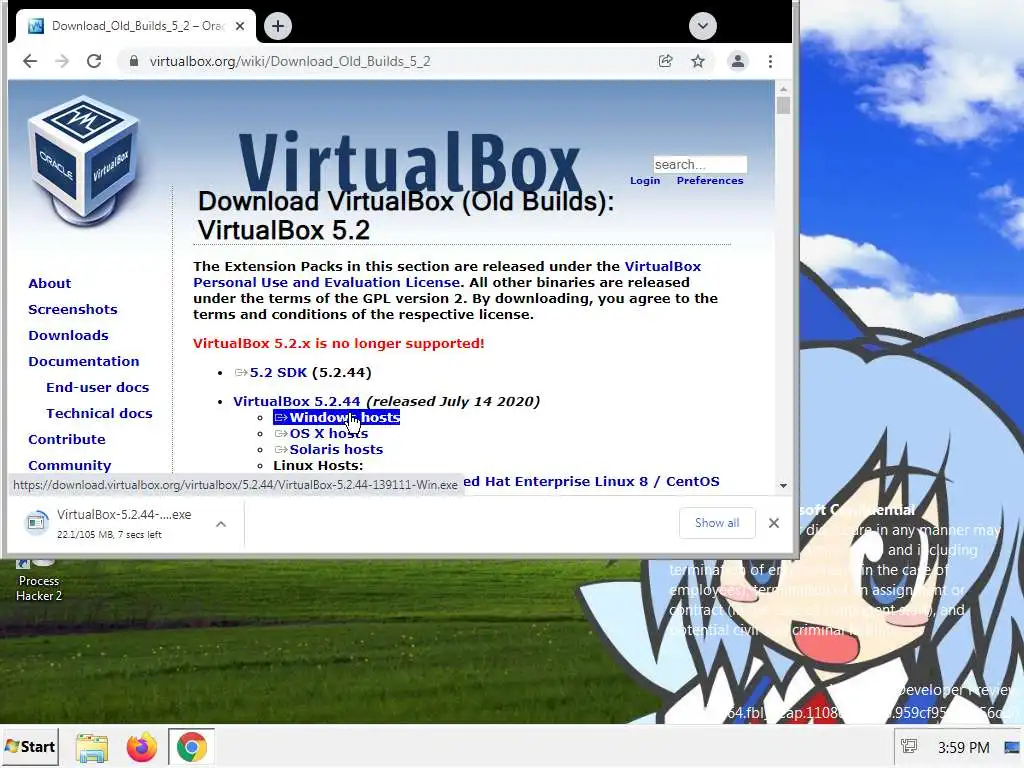Click the 3:59 PM taskbar clock
The height and width of the screenshot is (768, 1024).
click(963, 747)
